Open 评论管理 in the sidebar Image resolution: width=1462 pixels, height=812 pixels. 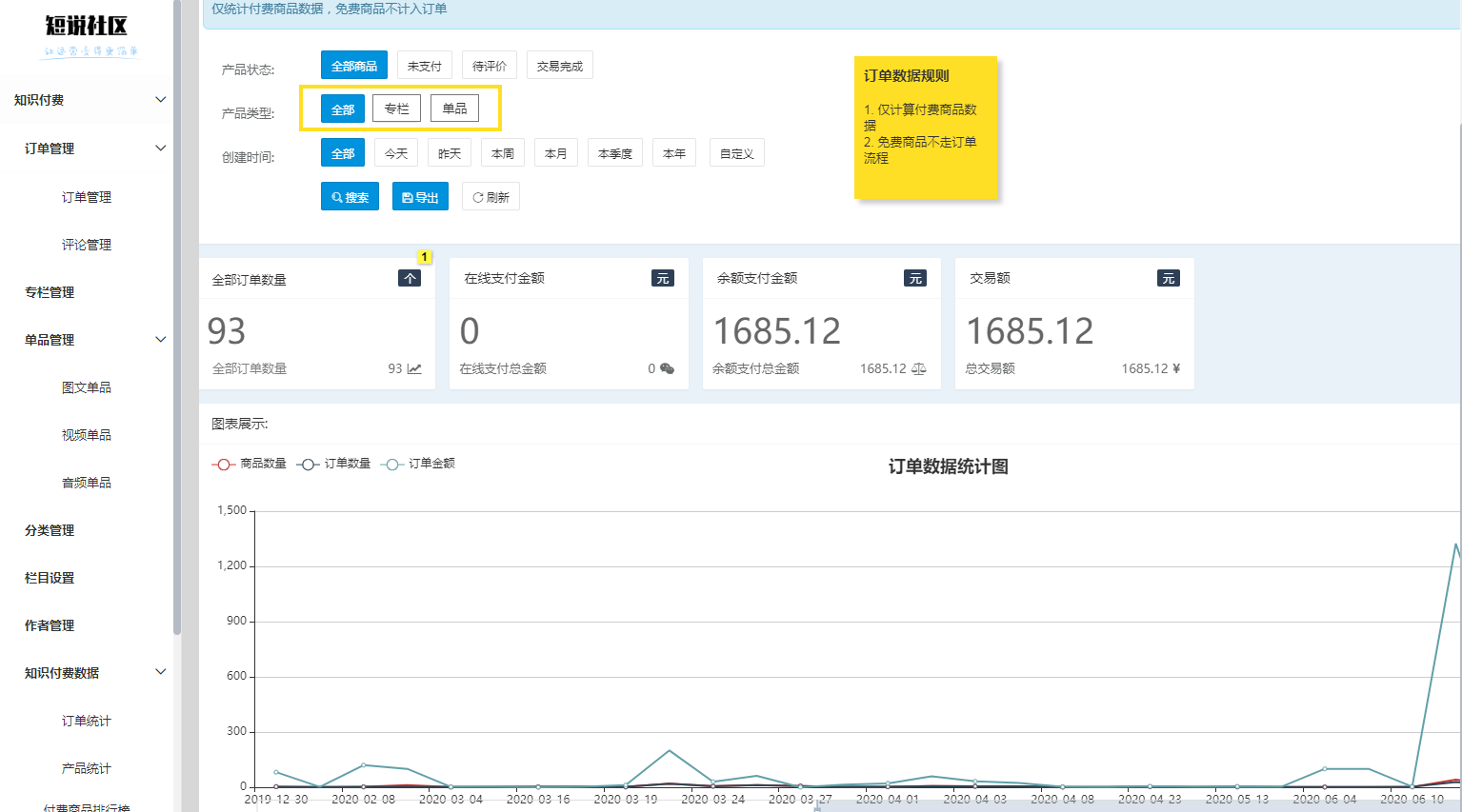tap(87, 245)
